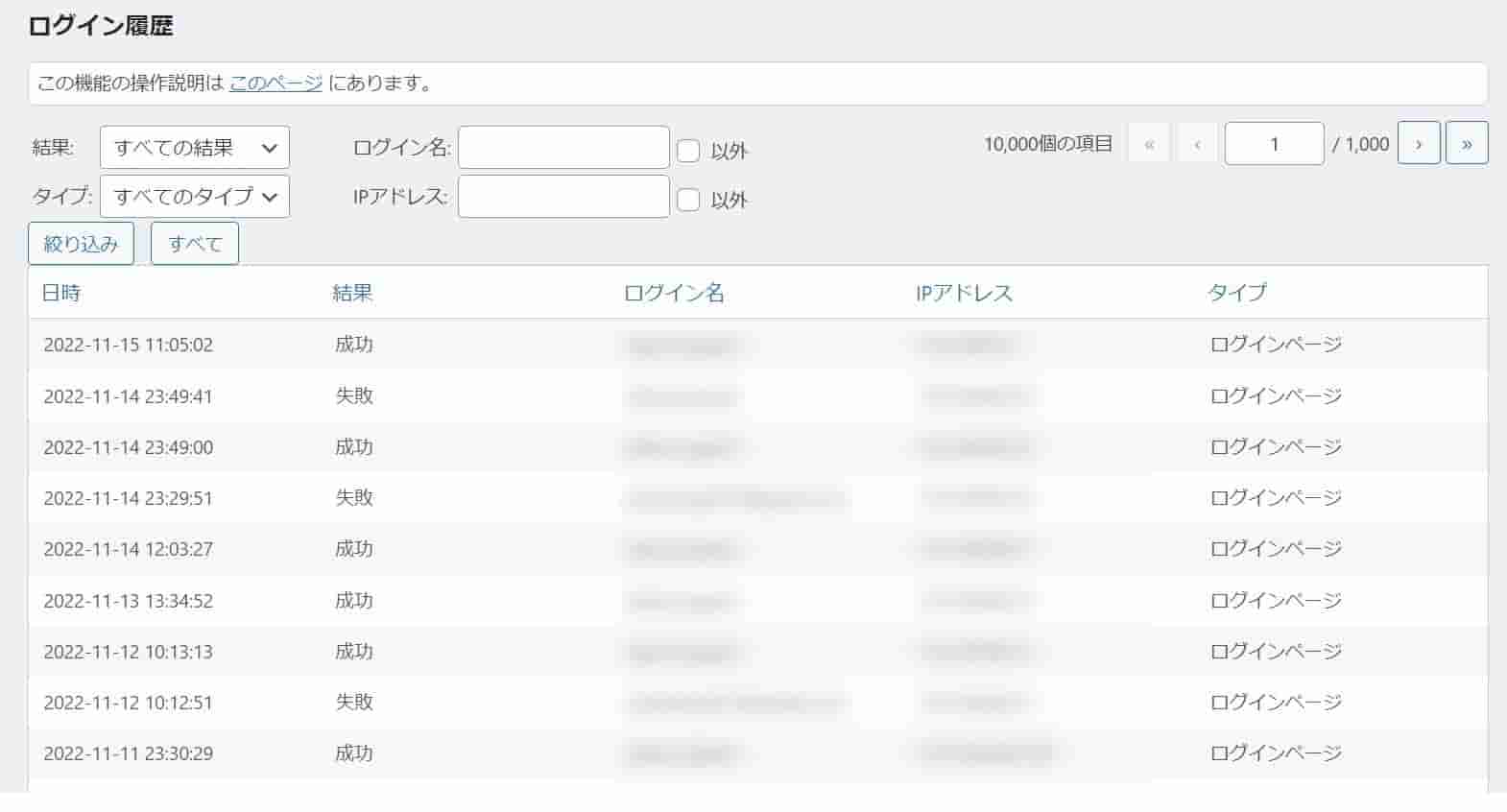The width and height of the screenshot is (1507, 812).
Task: Sort by ログイン名 column header
Action: (674, 293)
